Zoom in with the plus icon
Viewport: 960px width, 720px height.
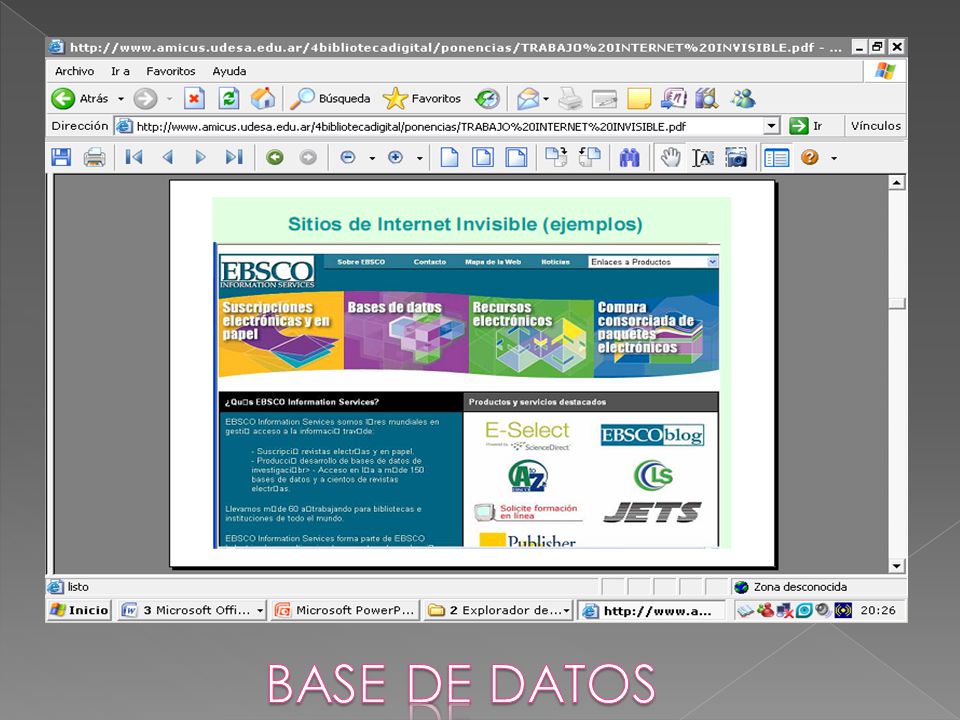click(396, 157)
